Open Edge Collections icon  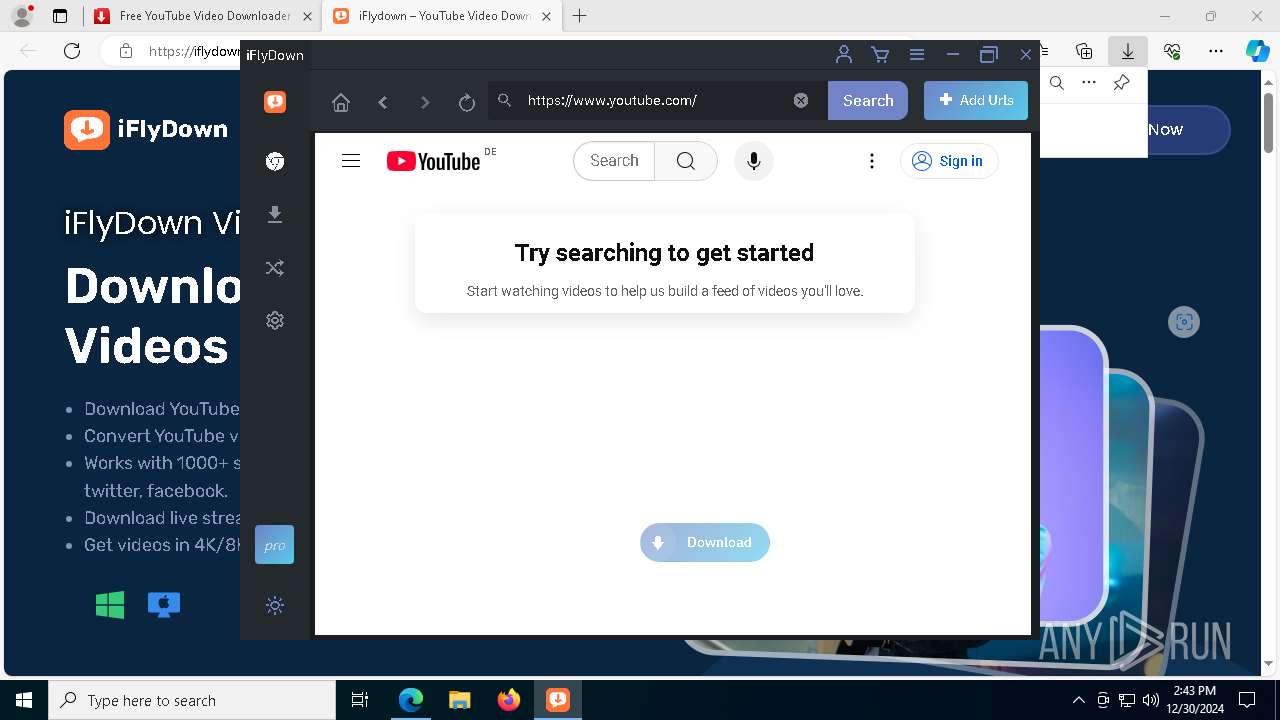point(1084,51)
